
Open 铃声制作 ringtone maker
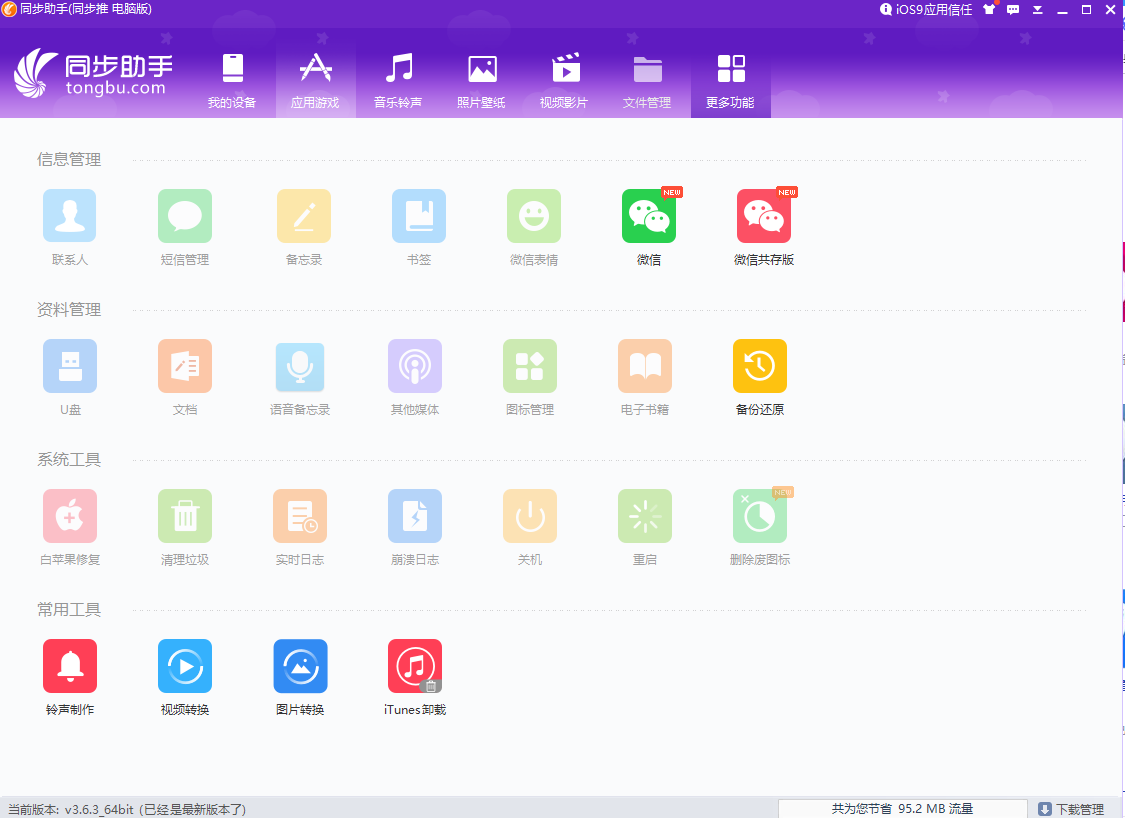tap(70, 667)
